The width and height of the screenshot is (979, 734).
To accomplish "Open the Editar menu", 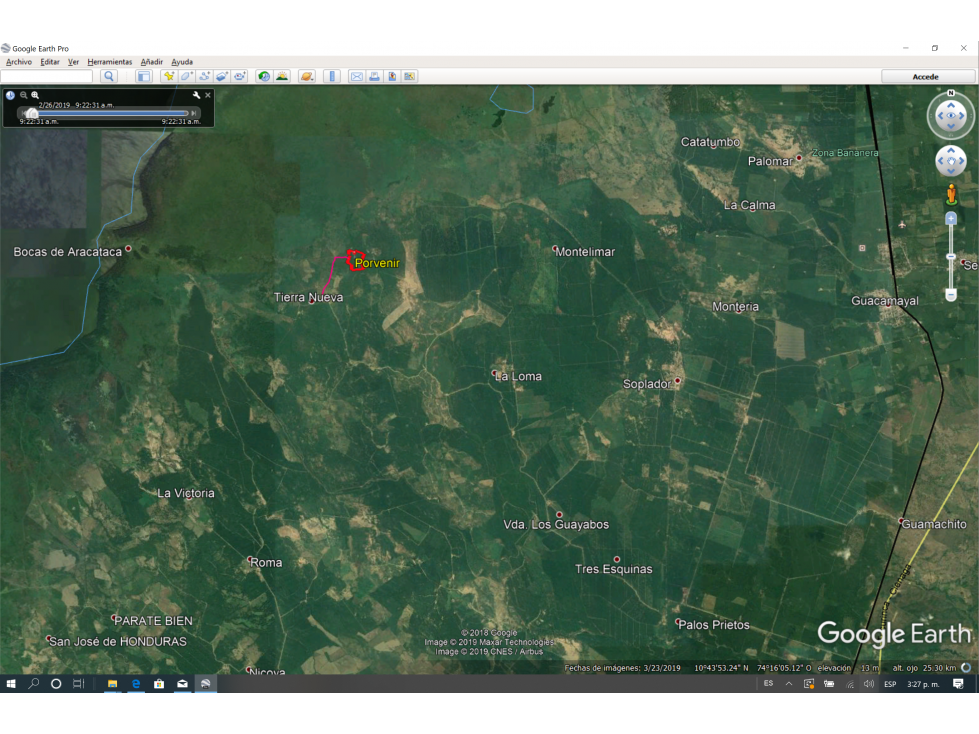I will pos(50,62).
